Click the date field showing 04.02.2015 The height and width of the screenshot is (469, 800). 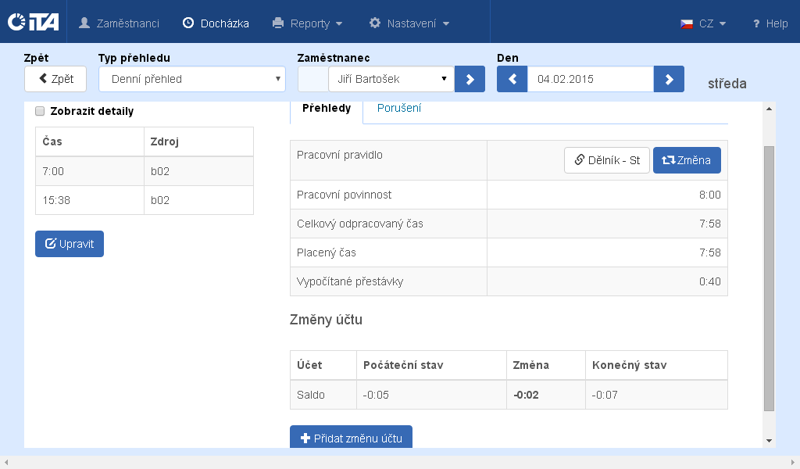point(590,79)
